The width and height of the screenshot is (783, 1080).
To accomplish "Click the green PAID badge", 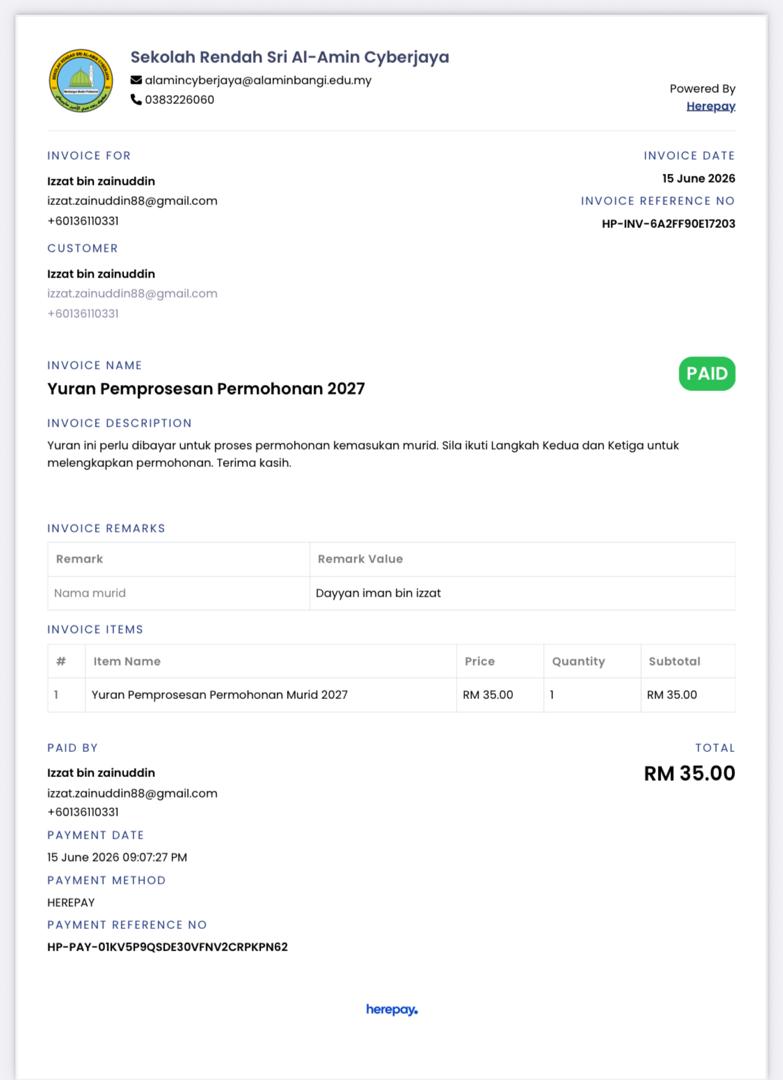I will click(707, 373).
